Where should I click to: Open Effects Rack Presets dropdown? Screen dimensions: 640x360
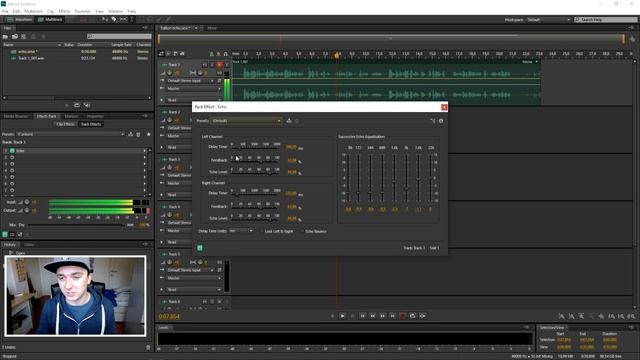coord(70,134)
